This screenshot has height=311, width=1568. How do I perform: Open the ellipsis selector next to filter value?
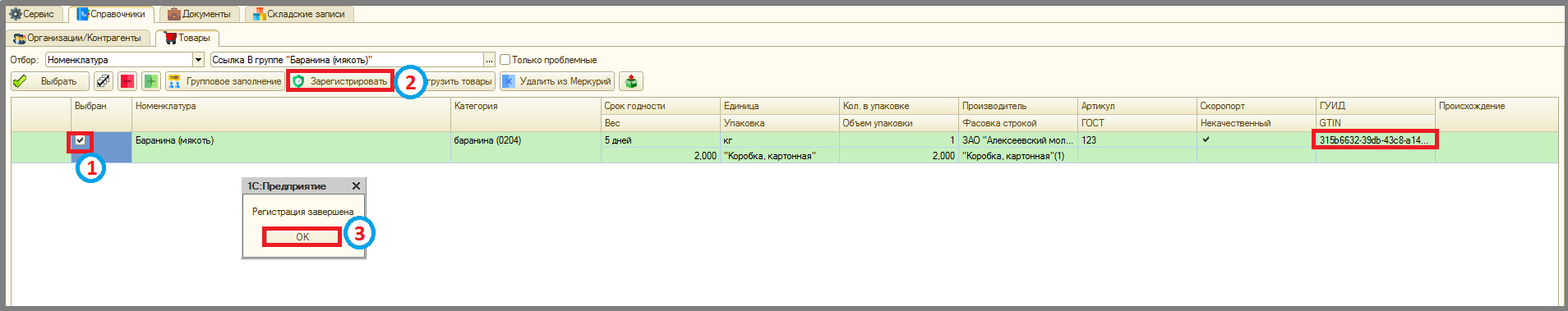(x=490, y=60)
